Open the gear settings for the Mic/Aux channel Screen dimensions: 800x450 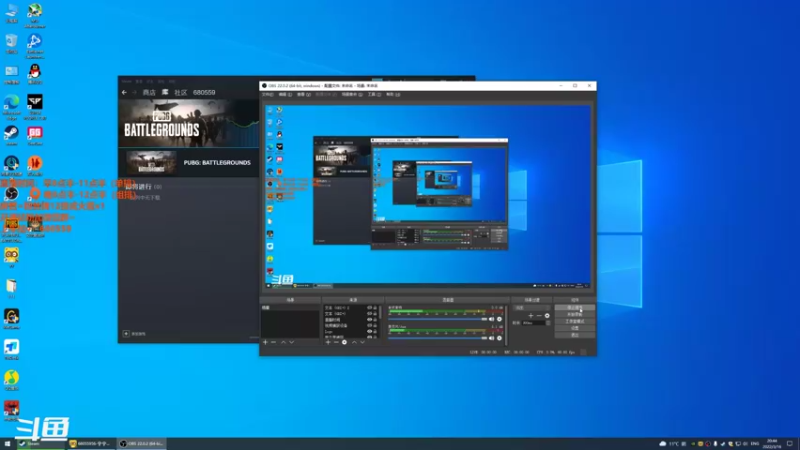click(x=499, y=338)
